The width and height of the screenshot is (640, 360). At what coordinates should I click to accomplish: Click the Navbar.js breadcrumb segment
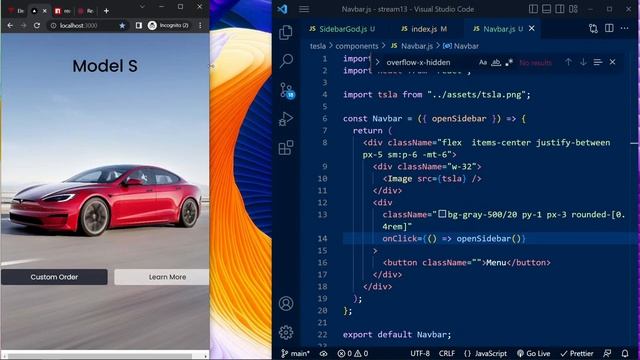pyautogui.click(x=412, y=46)
